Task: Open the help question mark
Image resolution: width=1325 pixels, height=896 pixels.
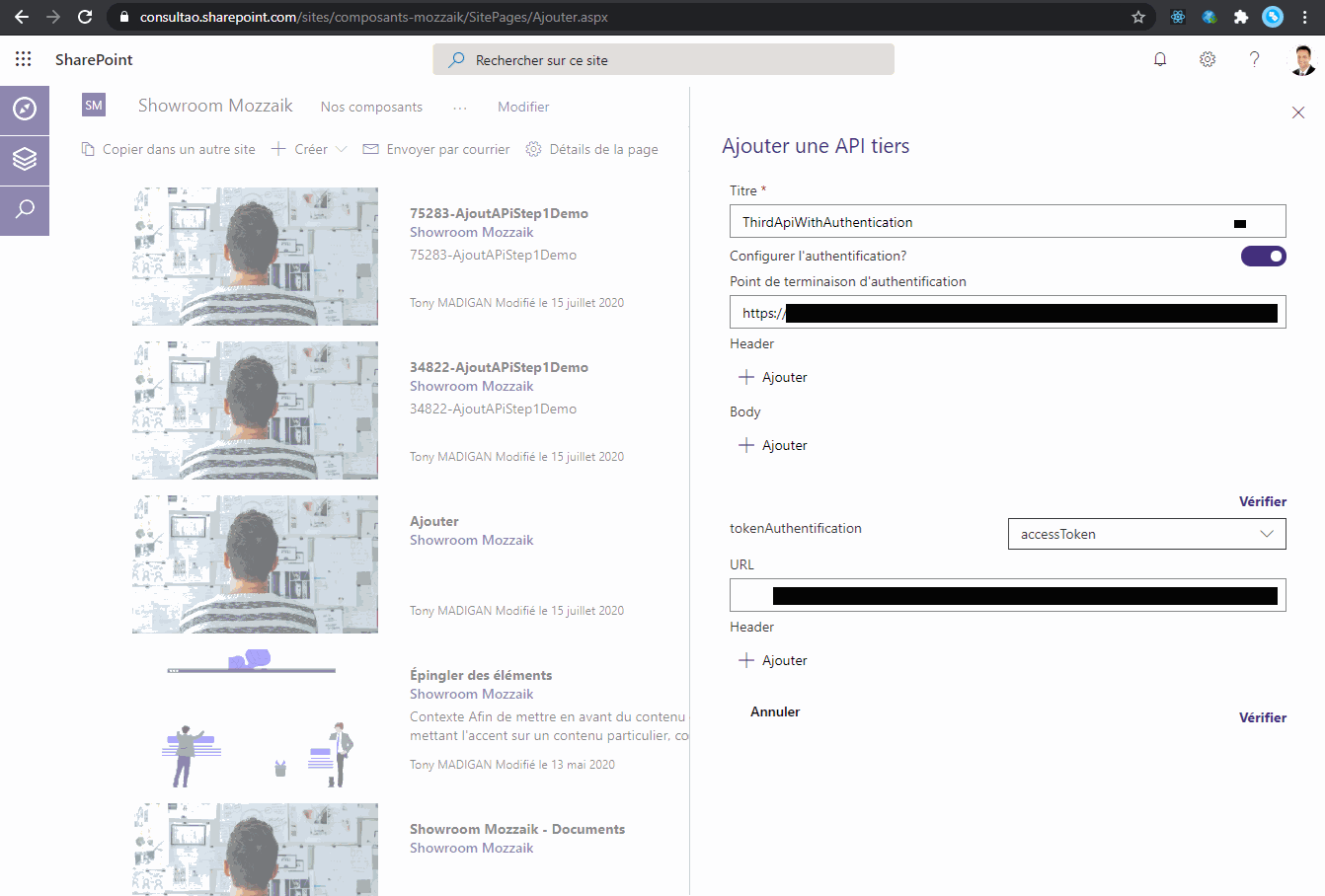Action: point(1254,59)
